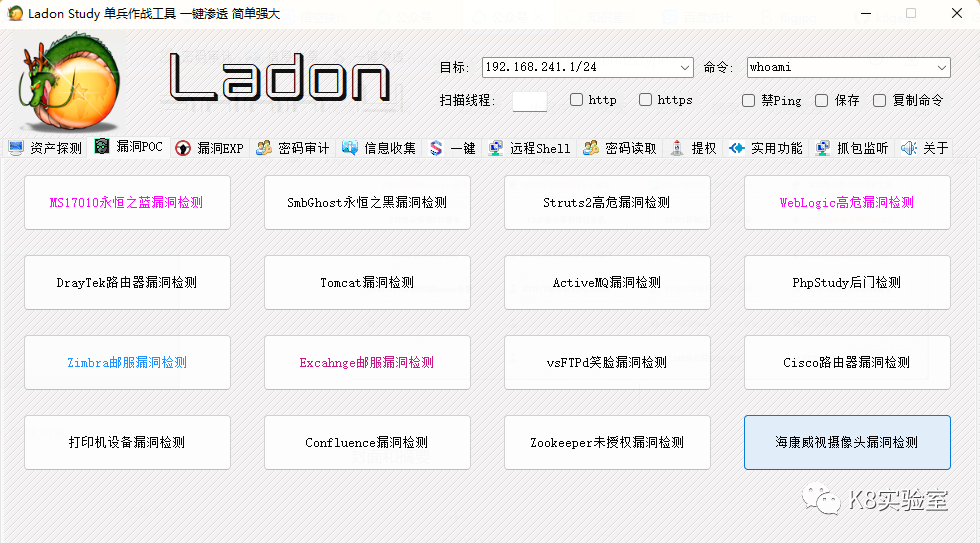This screenshot has width=980, height=543.
Task: Select the 提权 tab
Action: point(693,148)
